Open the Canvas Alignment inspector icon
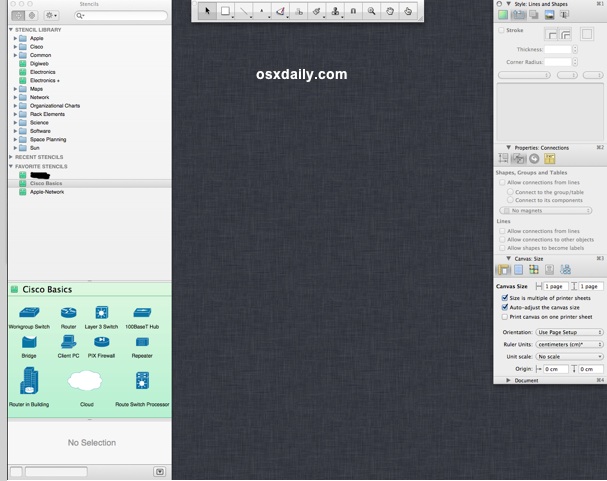The height and width of the screenshot is (481, 607). pyautogui.click(x=549, y=269)
